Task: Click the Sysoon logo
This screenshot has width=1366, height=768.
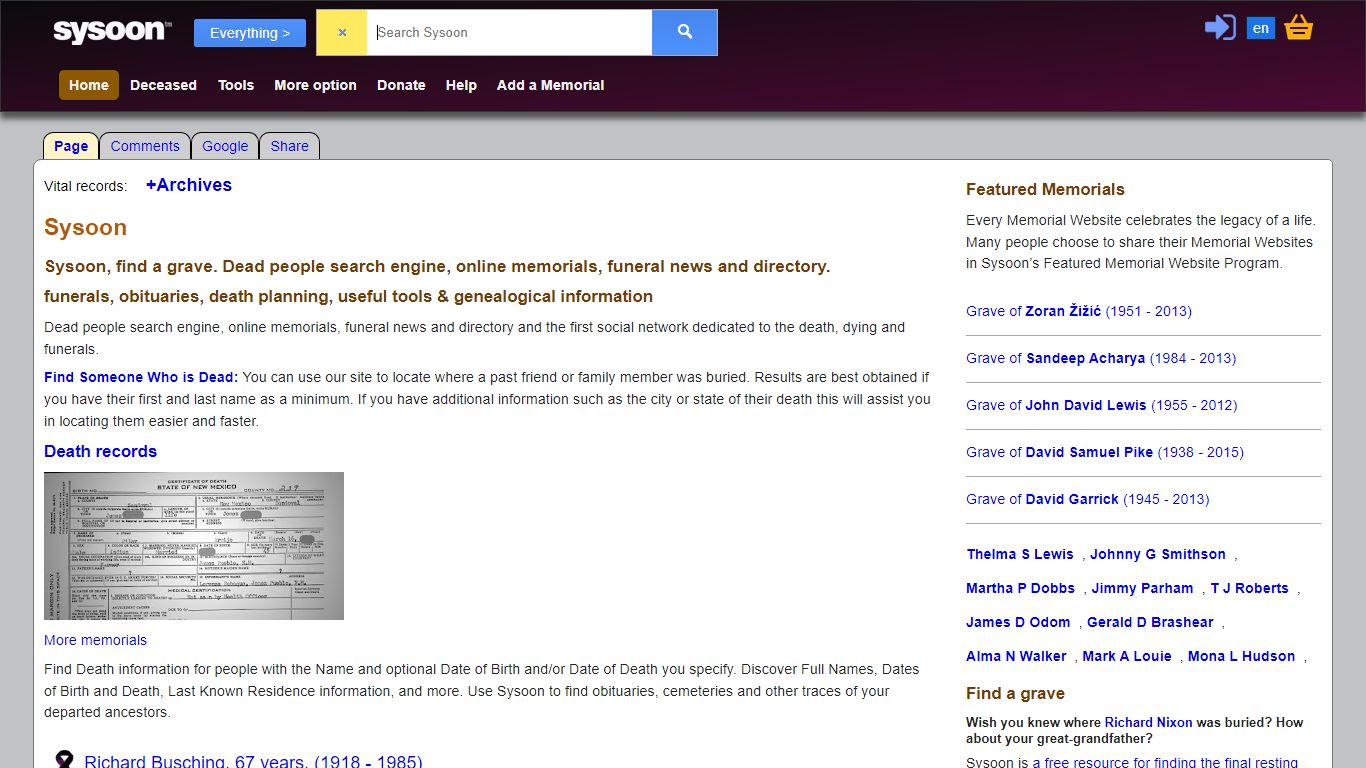Action: pyautogui.click(x=112, y=31)
